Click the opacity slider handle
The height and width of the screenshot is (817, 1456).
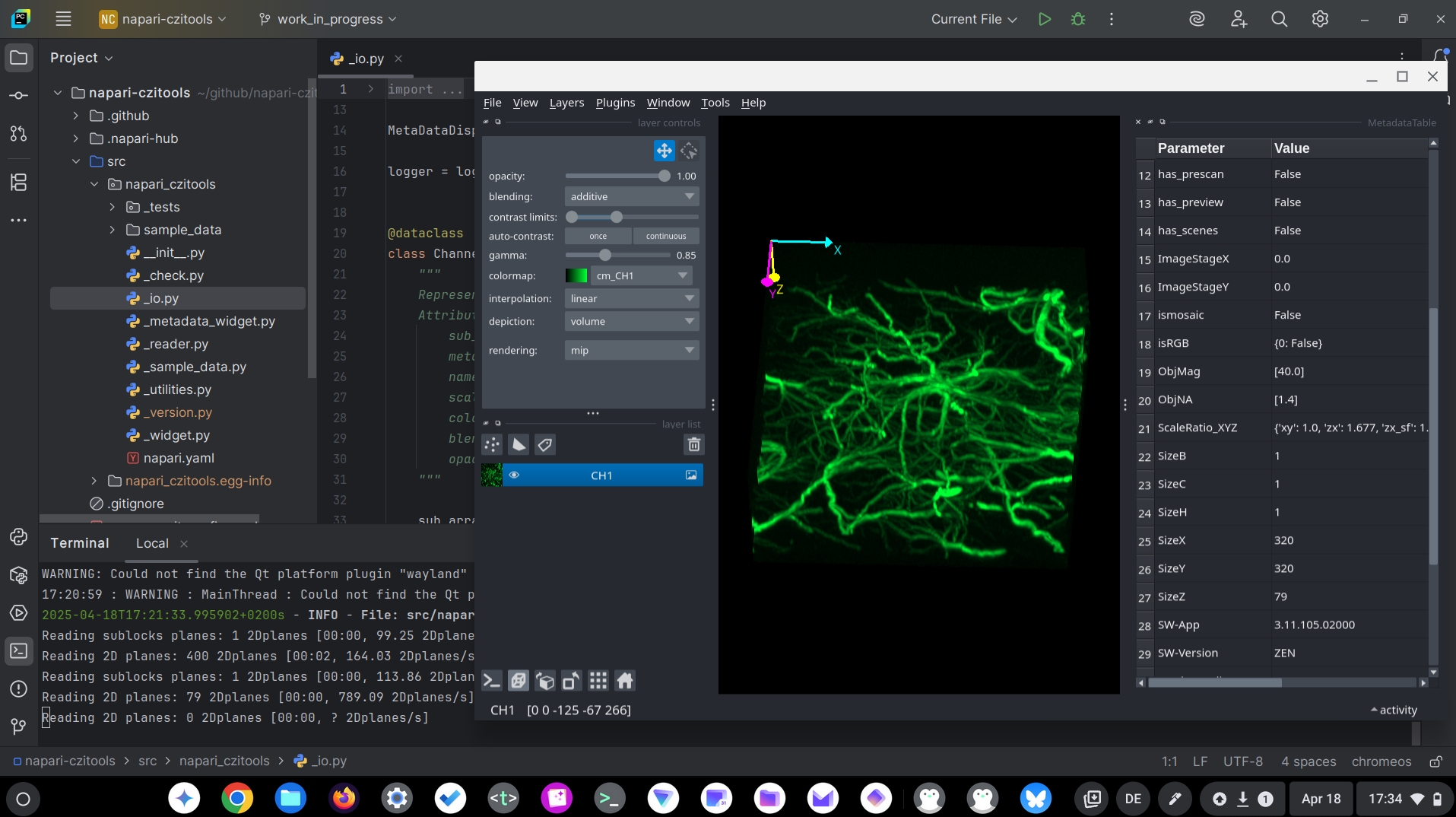pos(665,176)
